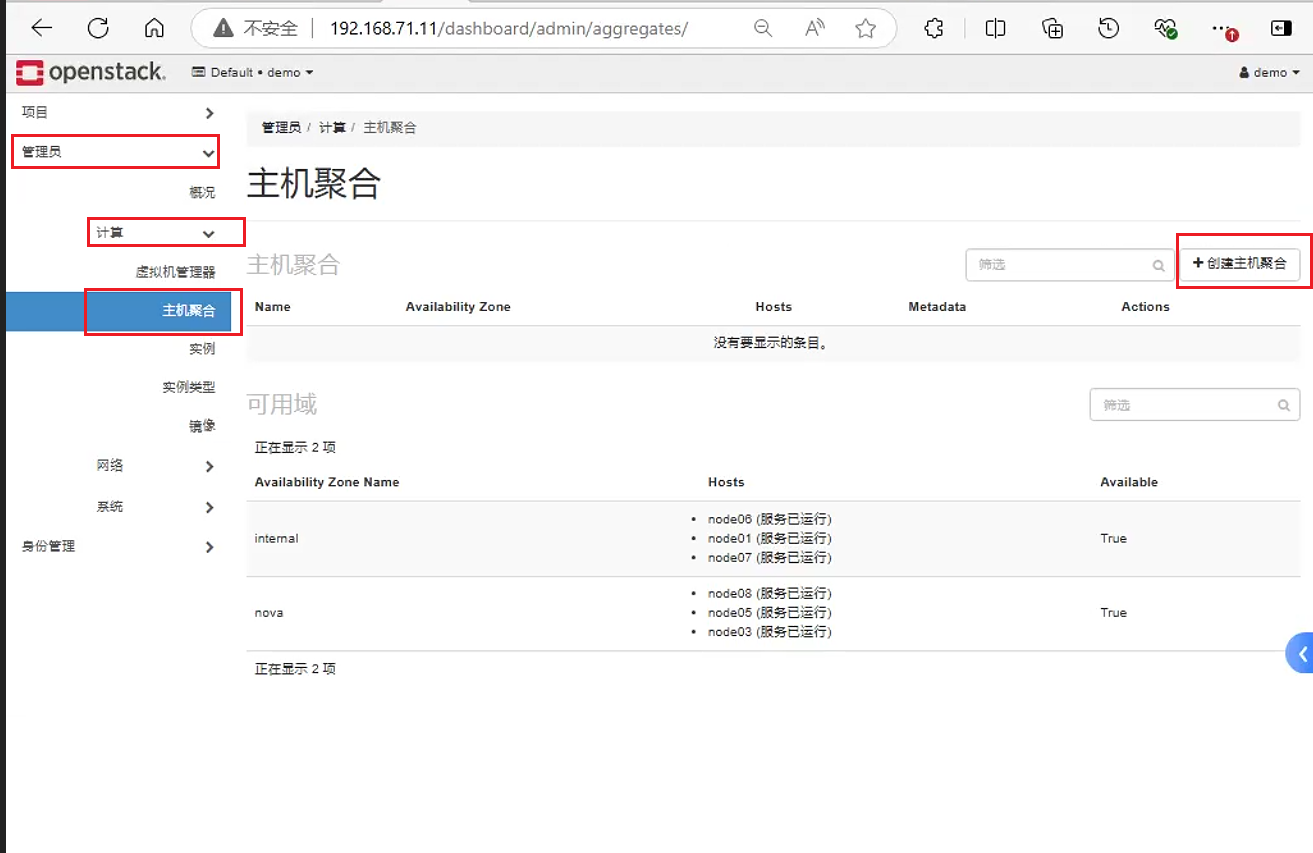Viewport: 1313px width, 853px height.
Task: Click the internal availability zone name
Action: (277, 539)
